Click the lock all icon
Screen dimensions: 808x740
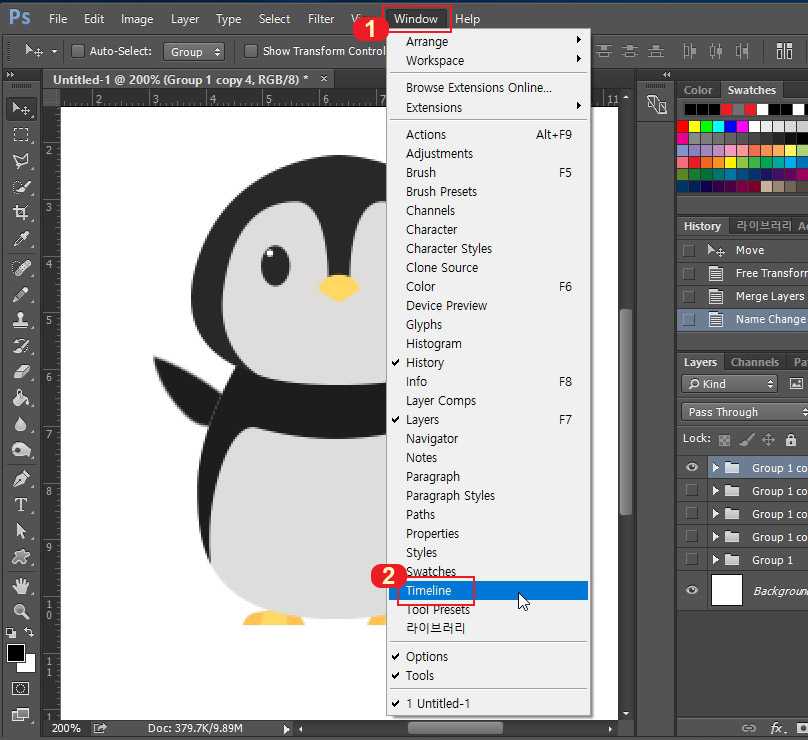click(x=790, y=440)
